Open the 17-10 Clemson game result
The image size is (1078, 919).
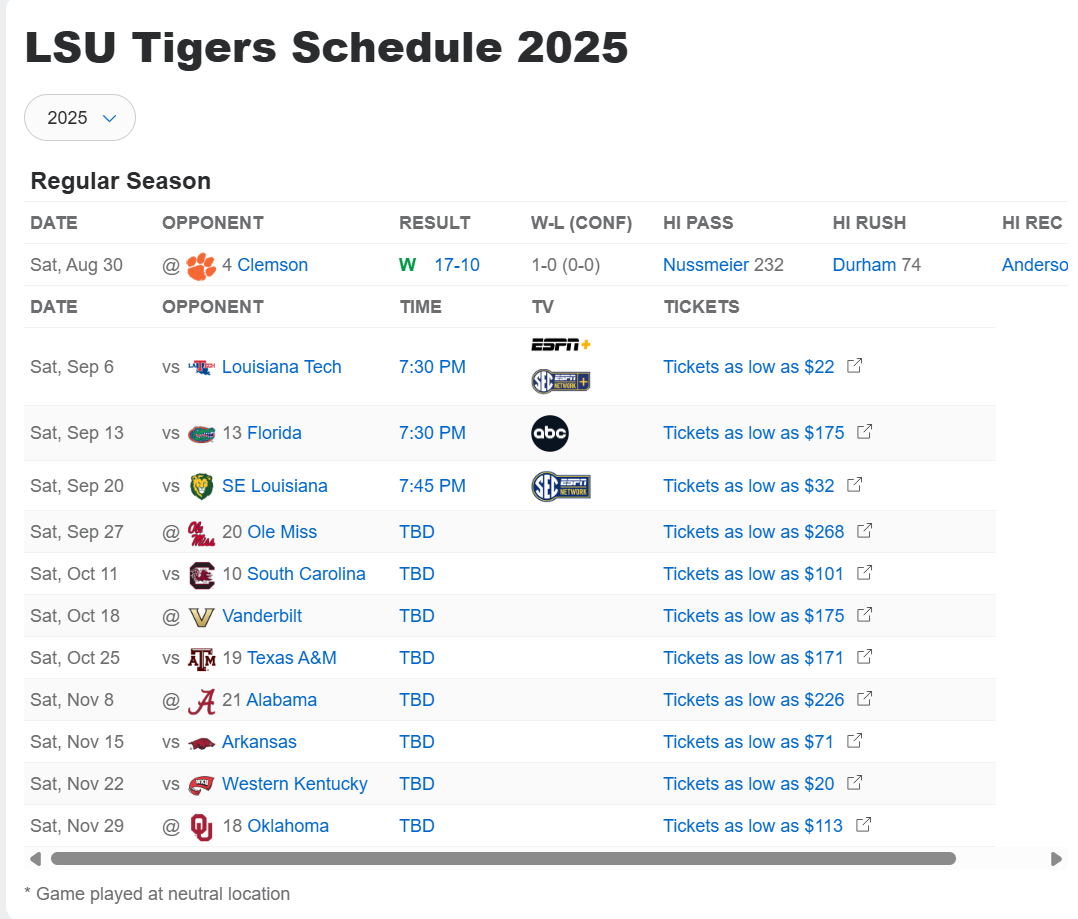(456, 265)
